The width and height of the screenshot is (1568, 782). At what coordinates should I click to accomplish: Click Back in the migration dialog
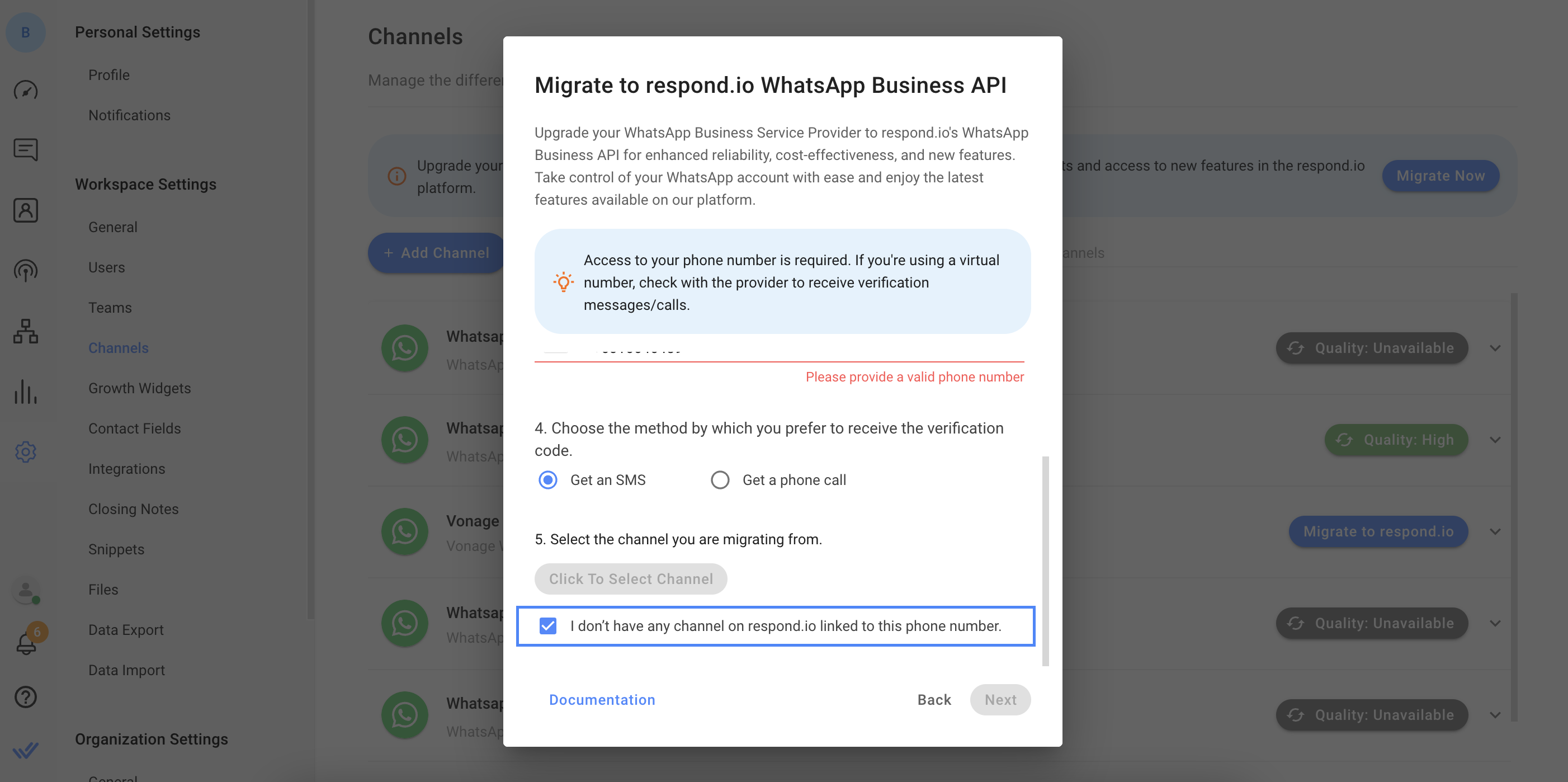point(934,700)
